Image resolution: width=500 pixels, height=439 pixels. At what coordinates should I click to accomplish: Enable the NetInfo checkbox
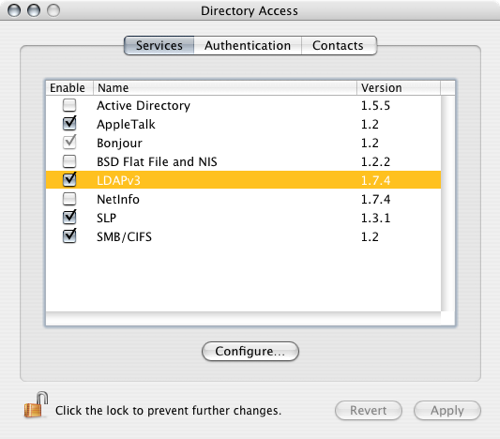[x=69, y=199]
